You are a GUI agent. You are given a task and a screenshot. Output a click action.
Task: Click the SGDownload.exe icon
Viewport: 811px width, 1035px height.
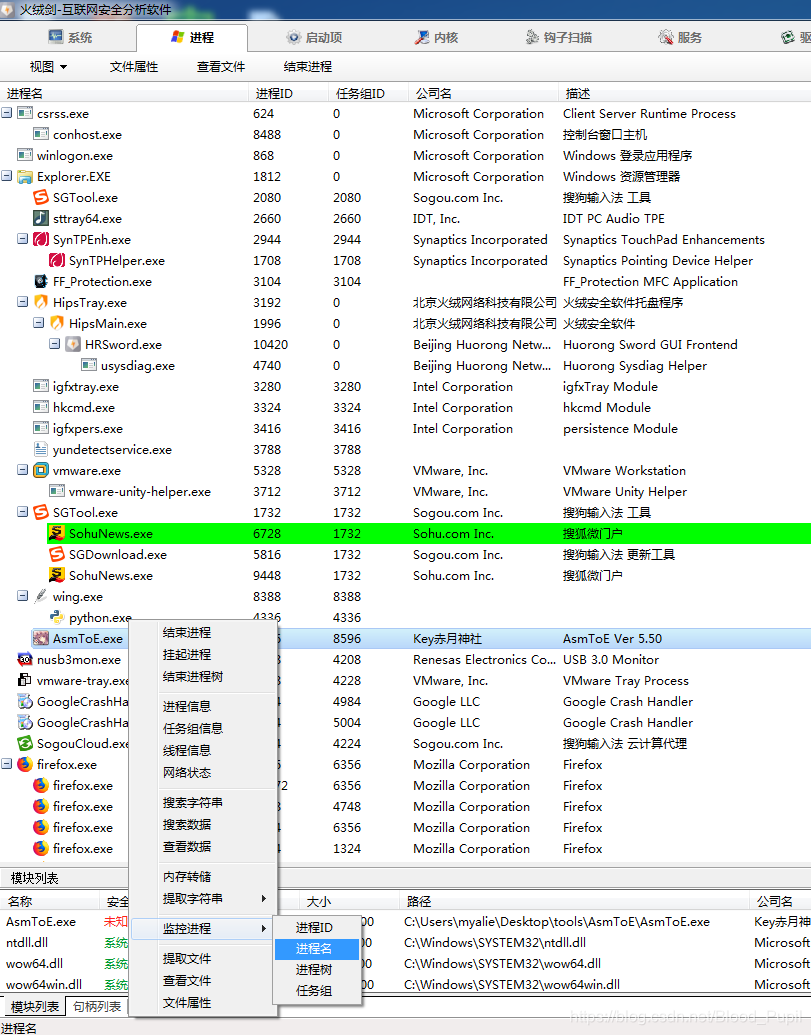tap(57, 554)
